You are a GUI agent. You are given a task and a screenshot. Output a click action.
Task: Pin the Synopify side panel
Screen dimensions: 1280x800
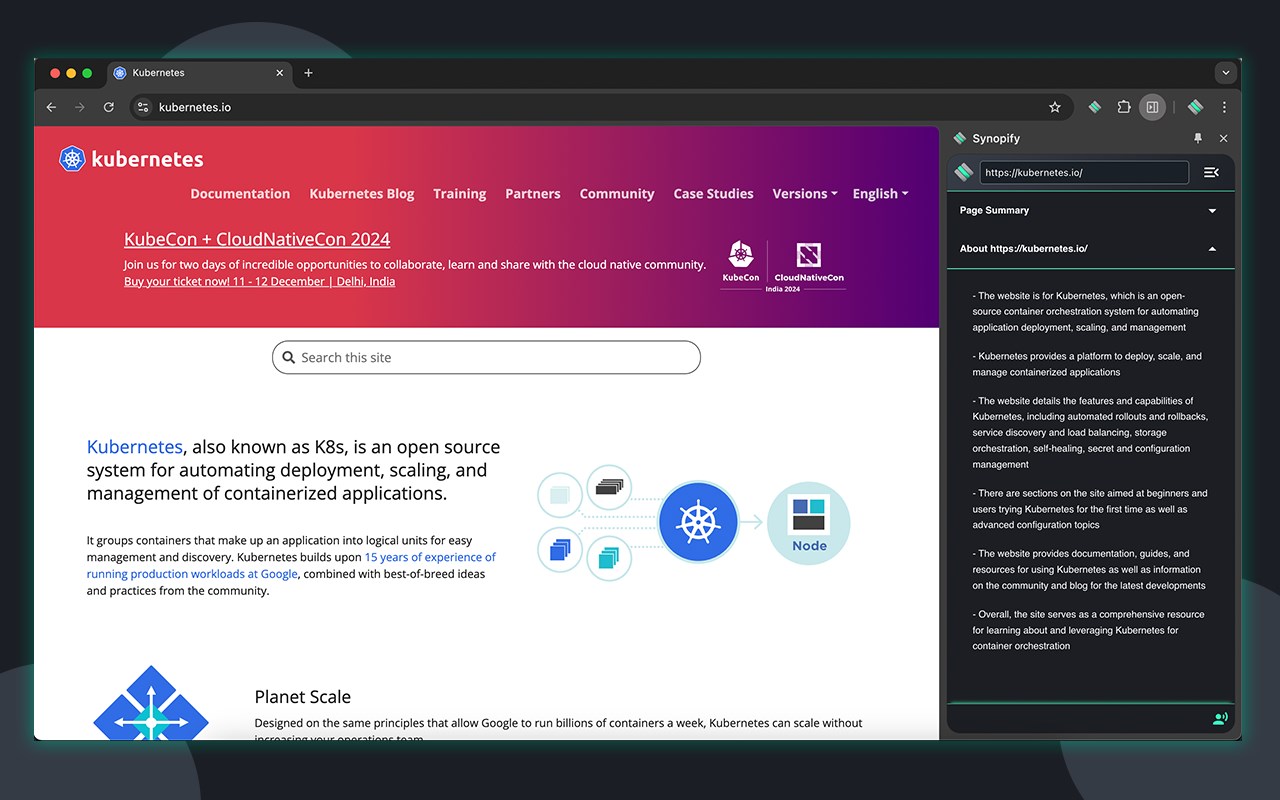pyautogui.click(x=1198, y=139)
